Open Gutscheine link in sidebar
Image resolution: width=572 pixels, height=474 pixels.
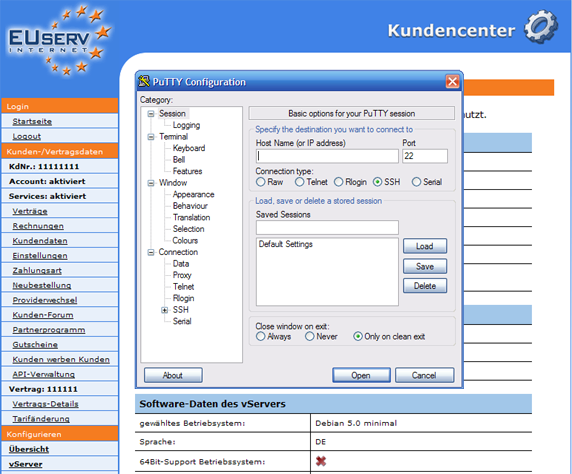click(35, 345)
